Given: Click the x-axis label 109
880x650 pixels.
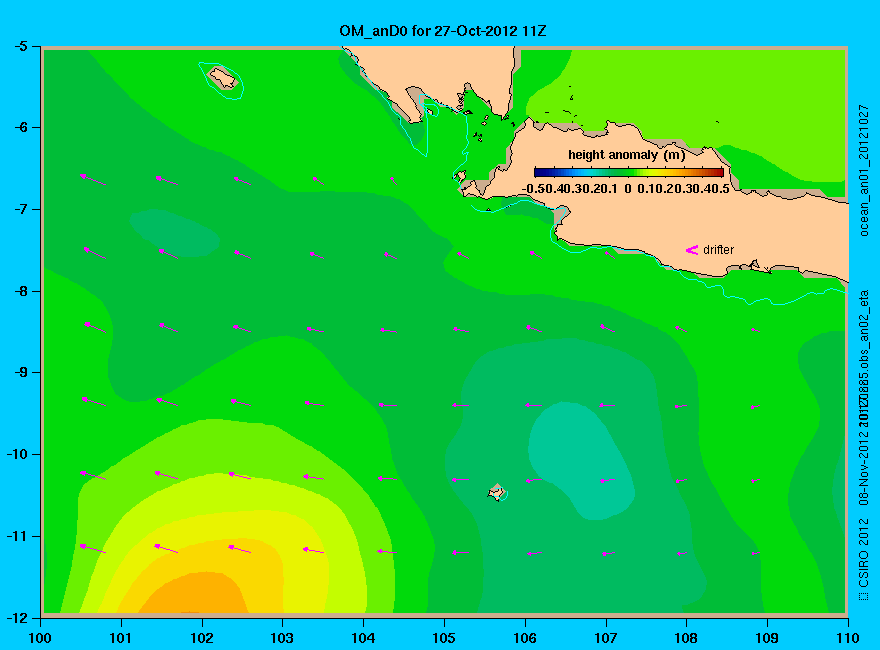Looking at the screenshot, I should [767, 638].
